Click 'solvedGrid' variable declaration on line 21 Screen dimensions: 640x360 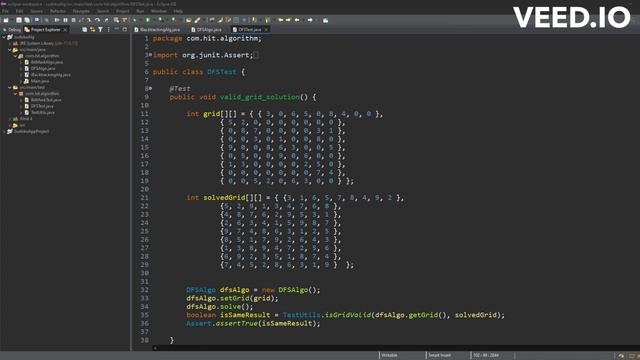(224, 198)
